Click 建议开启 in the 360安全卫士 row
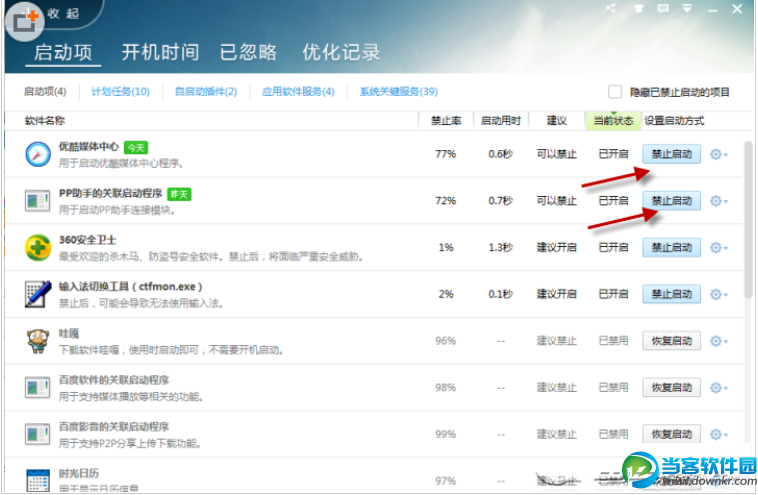Image resolution: width=758 pixels, height=495 pixels. (556, 248)
